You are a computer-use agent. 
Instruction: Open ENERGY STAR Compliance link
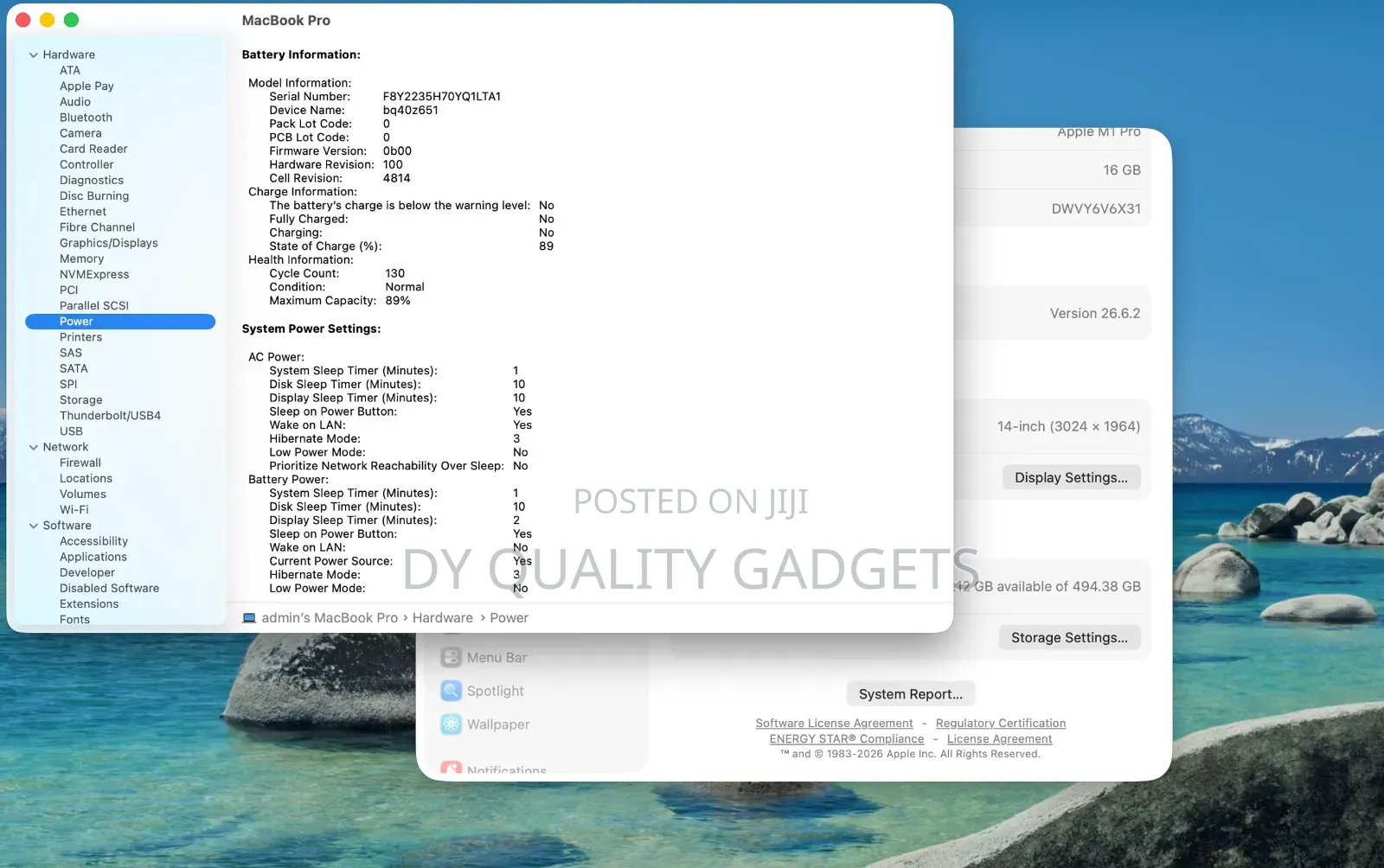click(x=847, y=739)
